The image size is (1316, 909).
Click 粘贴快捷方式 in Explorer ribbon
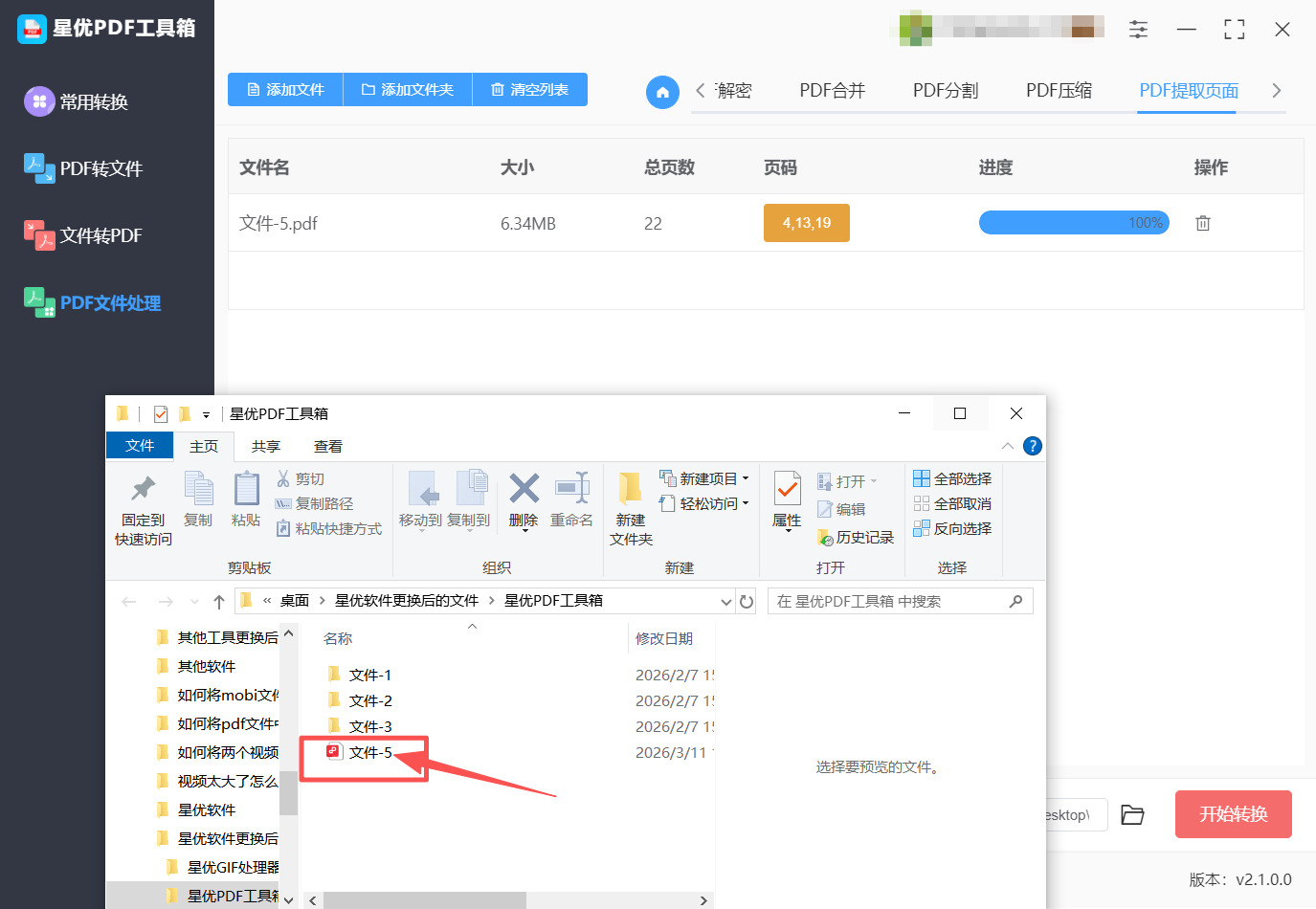328,528
